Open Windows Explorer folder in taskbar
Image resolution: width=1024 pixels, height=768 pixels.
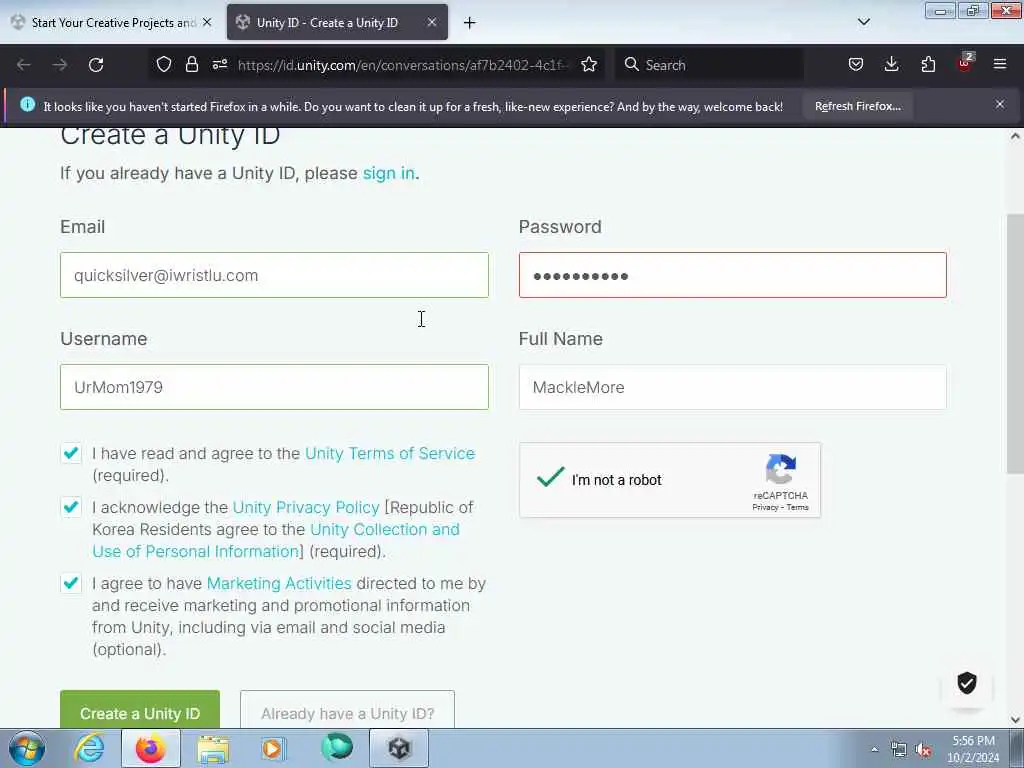pyautogui.click(x=213, y=748)
